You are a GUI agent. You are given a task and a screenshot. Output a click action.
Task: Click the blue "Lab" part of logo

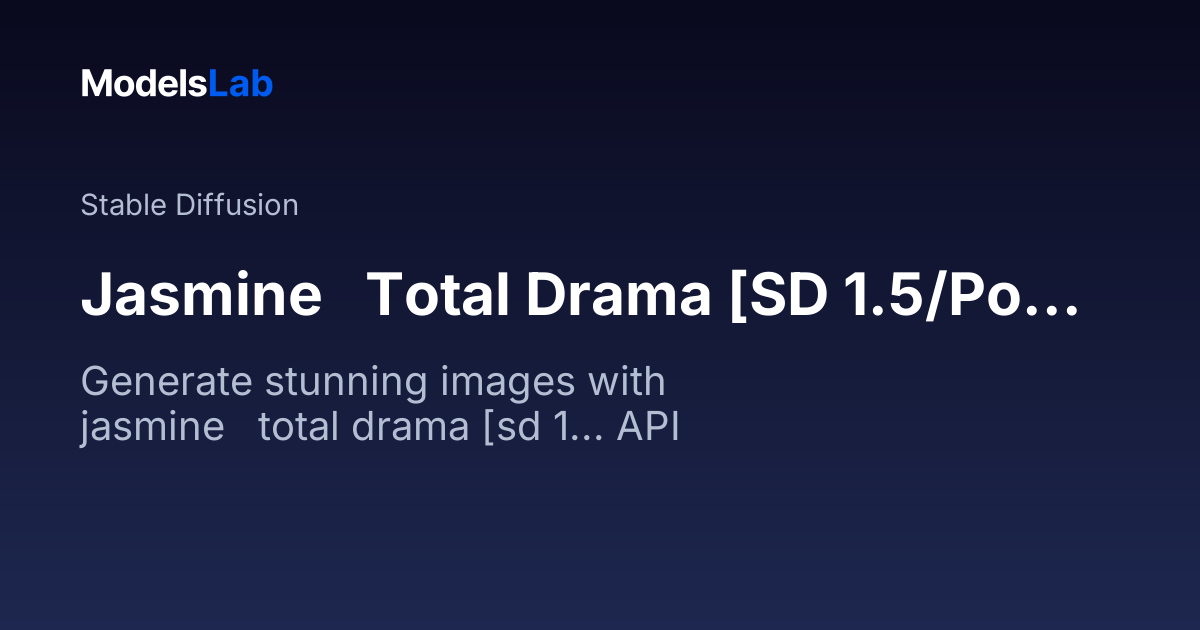(241, 84)
